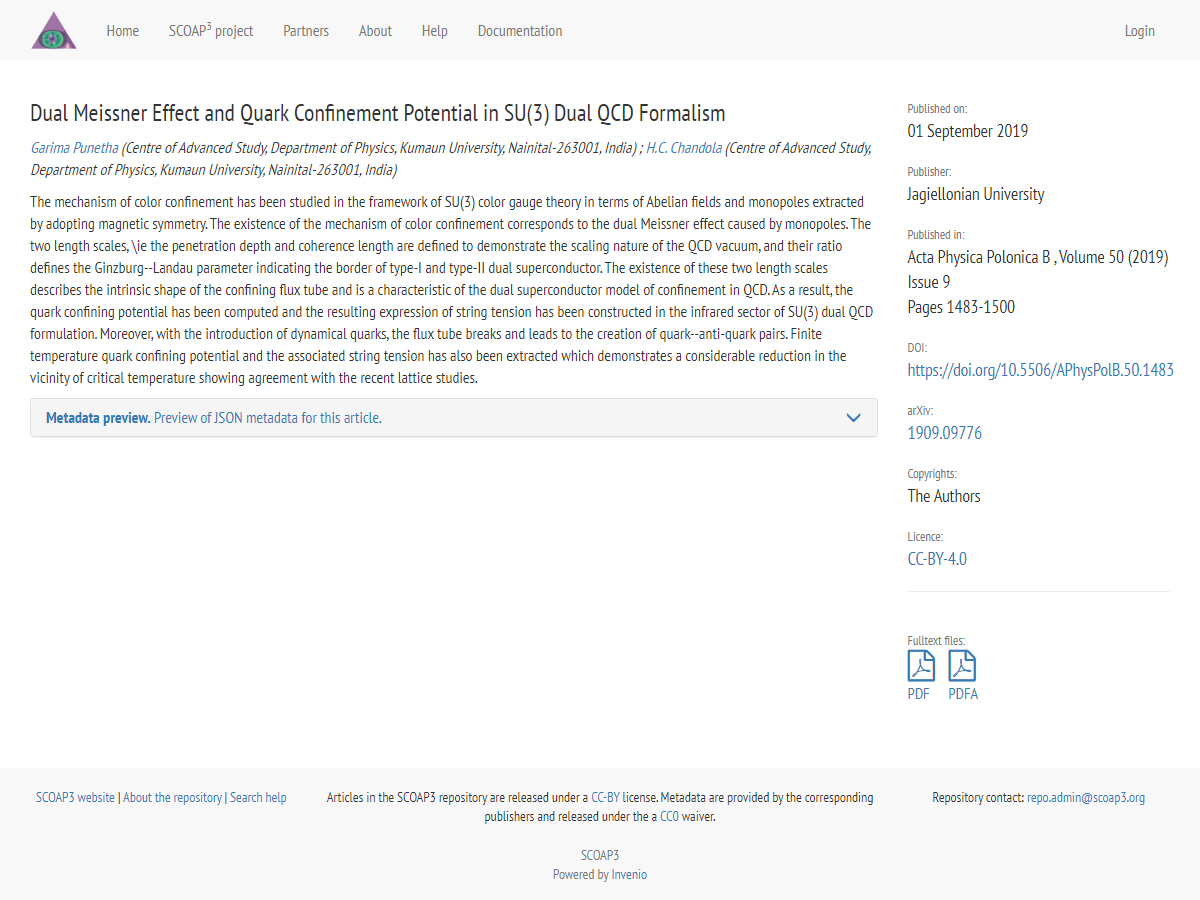Go to the Home menu item
Screen dimensions: 1200x900
(123, 31)
